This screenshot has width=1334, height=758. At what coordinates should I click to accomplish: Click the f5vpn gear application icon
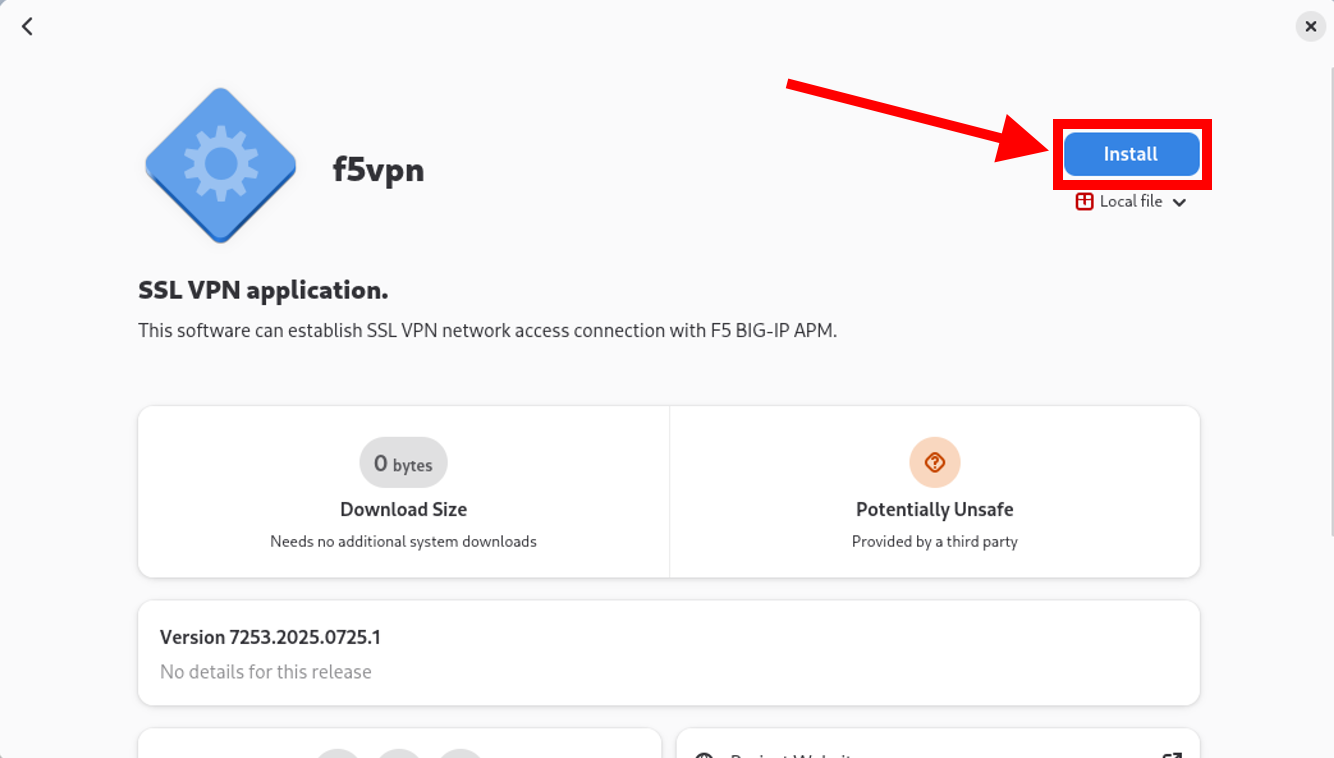point(221,165)
